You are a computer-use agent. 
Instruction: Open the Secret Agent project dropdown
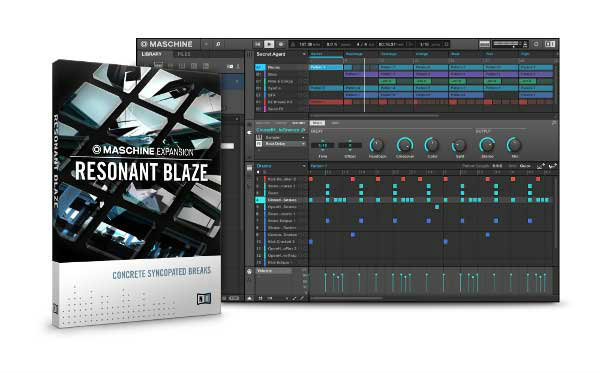point(304,54)
